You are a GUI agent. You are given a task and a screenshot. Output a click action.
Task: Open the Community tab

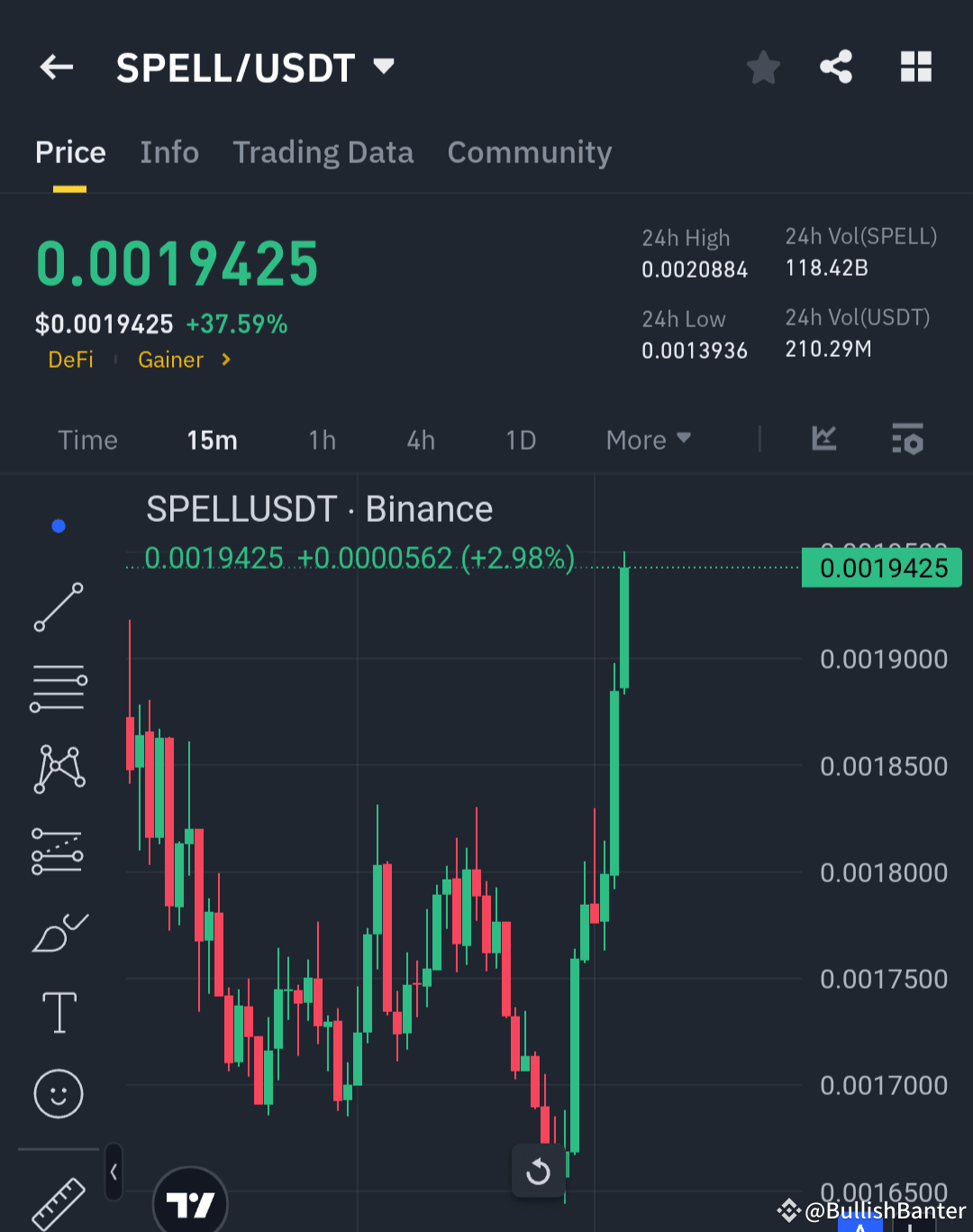[x=529, y=152]
